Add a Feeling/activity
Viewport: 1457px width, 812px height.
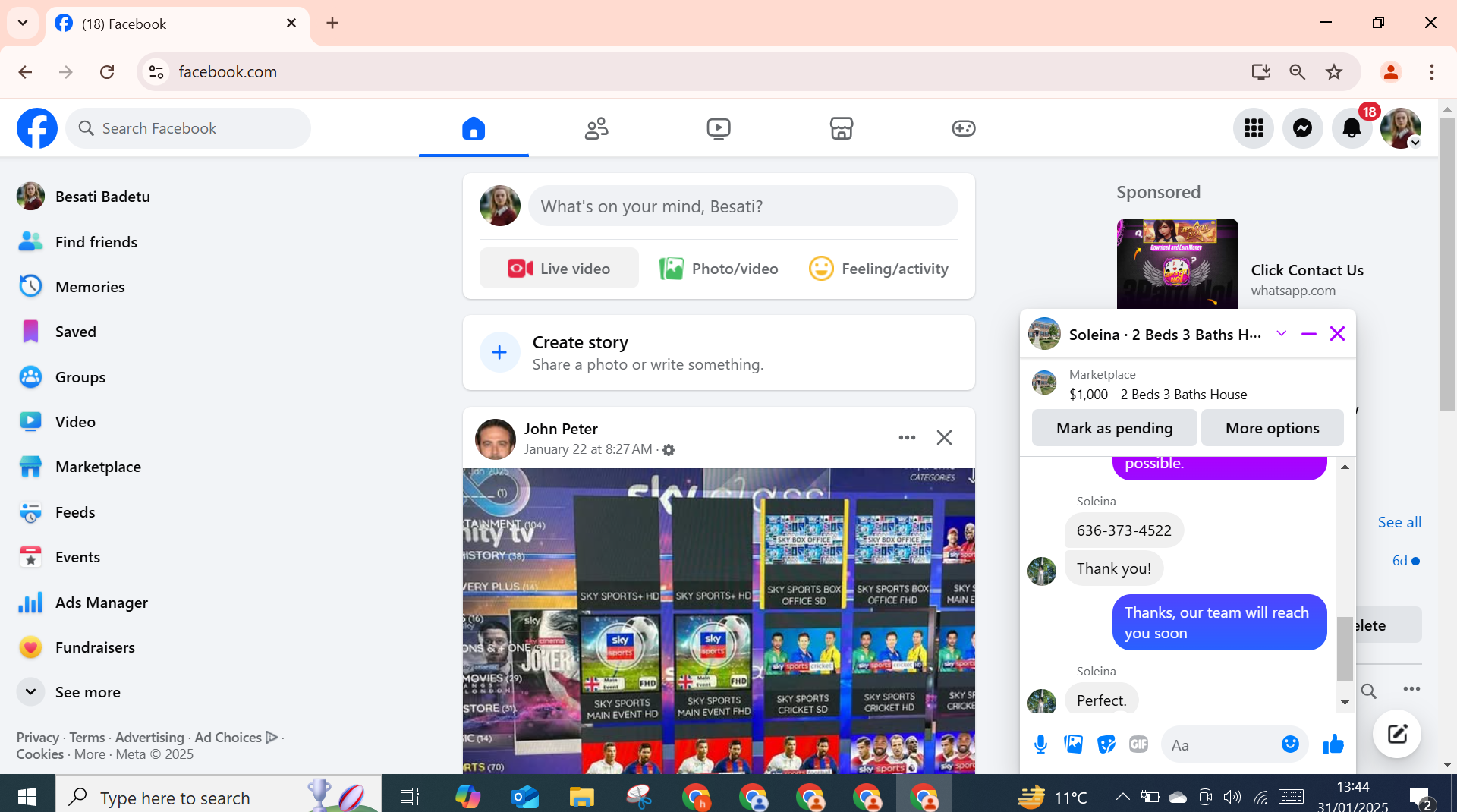click(x=879, y=269)
